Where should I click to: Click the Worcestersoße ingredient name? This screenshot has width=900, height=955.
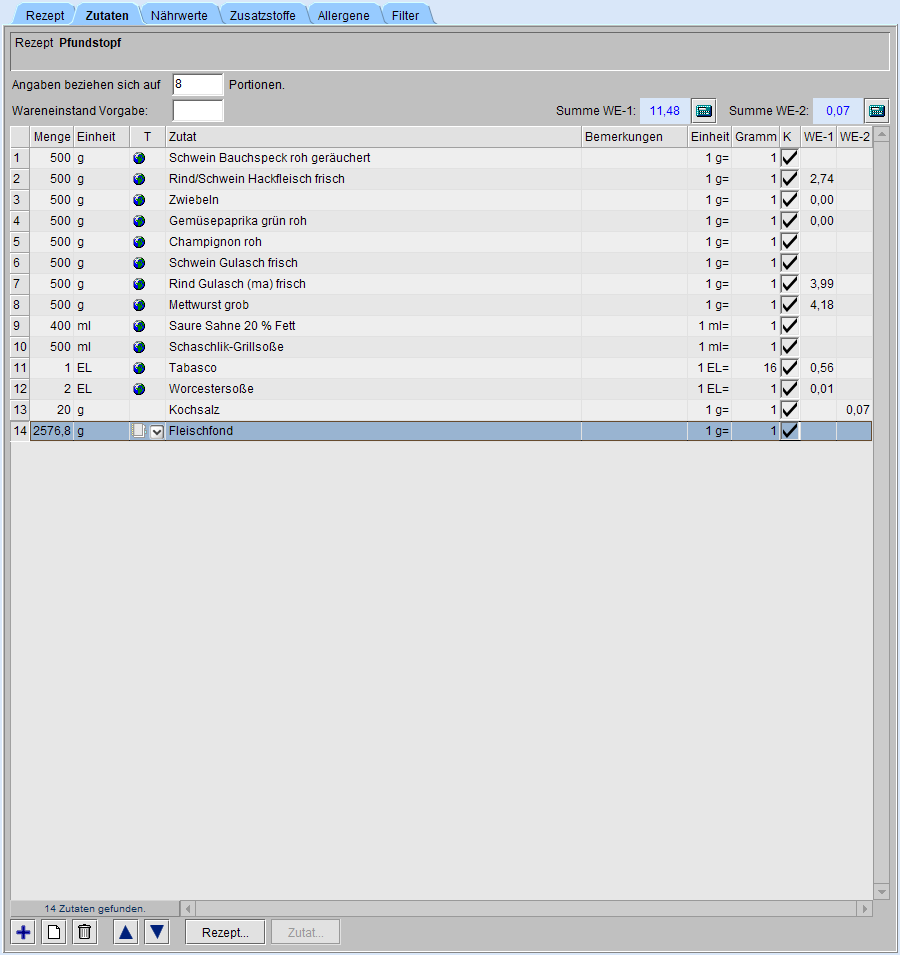(x=211, y=389)
